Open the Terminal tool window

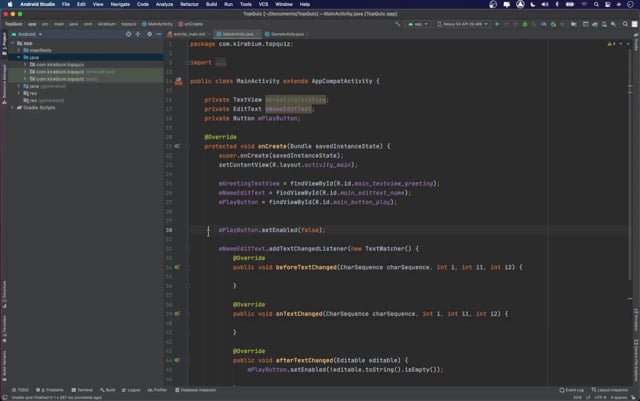pos(82,390)
